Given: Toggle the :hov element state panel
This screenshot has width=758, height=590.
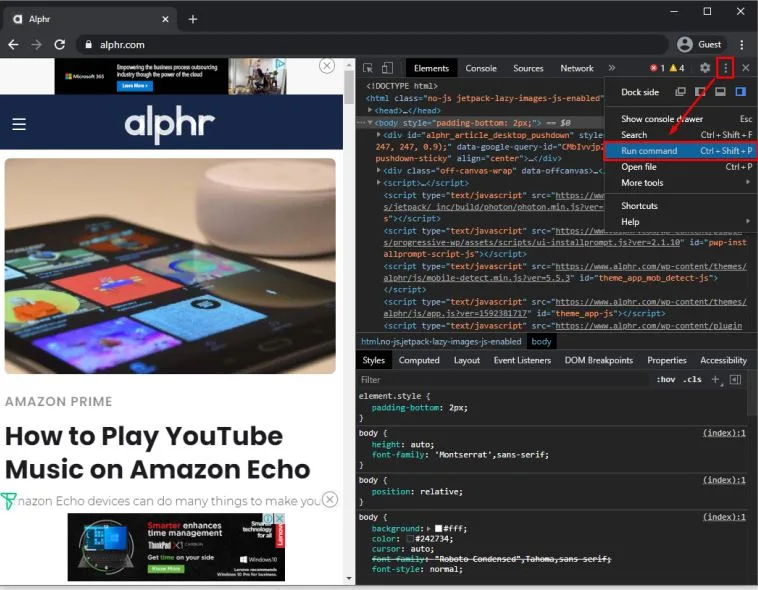Looking at the screenshot, I should tap(666, 380).
